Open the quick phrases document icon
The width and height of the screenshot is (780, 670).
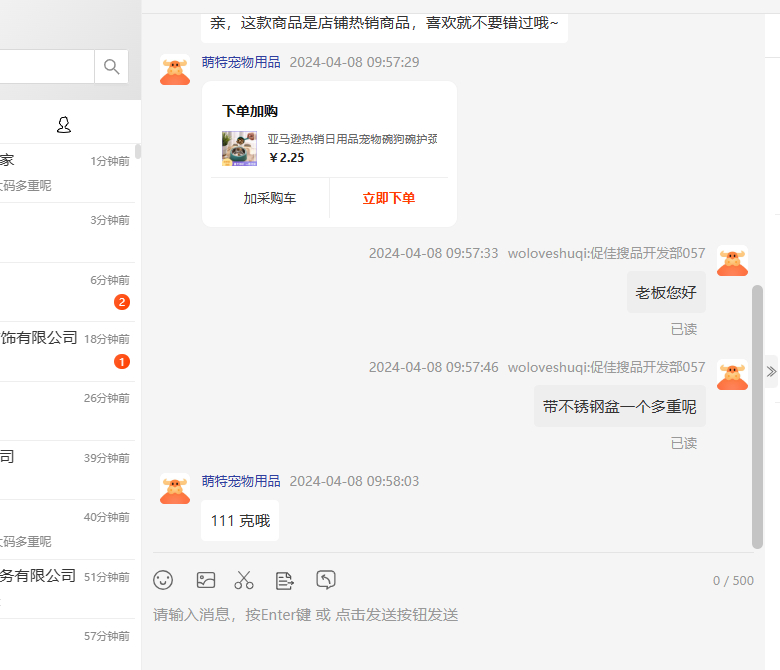click(x=285, y=580)
